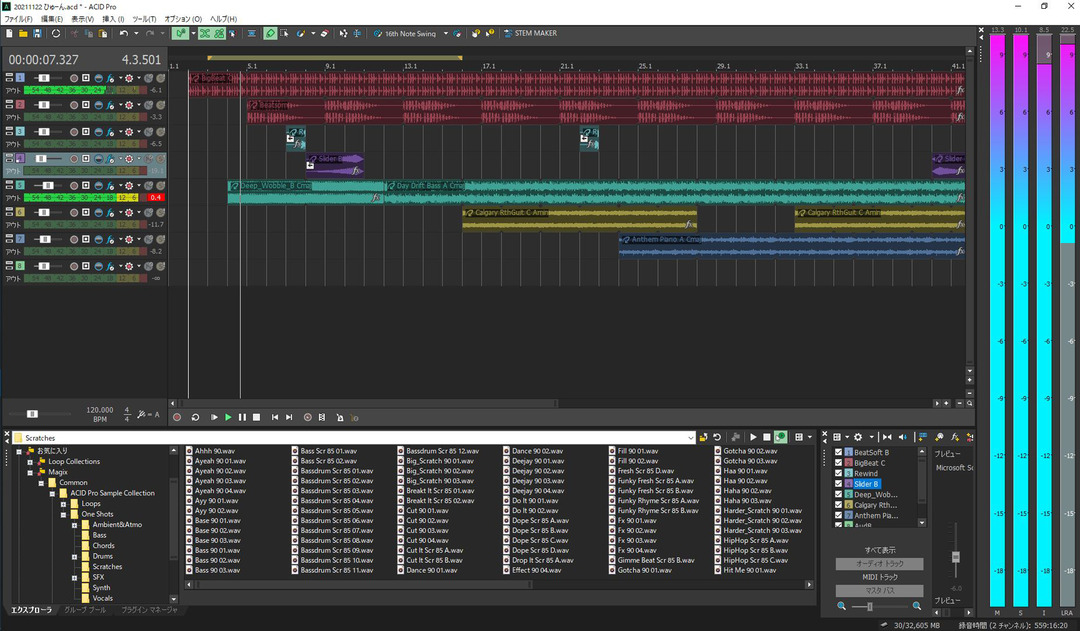This screenshot has height=631, width=1080.
Task: Uncheck the Rewind track checkbox
Action: 838,473
